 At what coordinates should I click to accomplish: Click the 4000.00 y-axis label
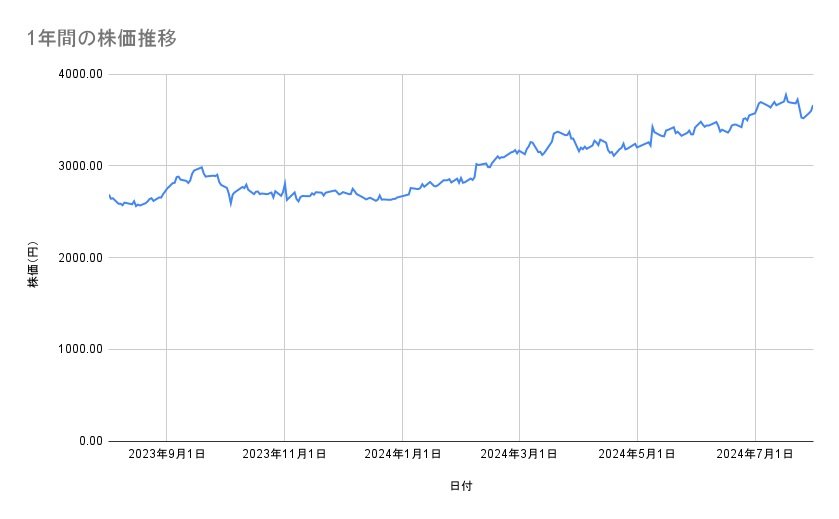coord(78,74)
